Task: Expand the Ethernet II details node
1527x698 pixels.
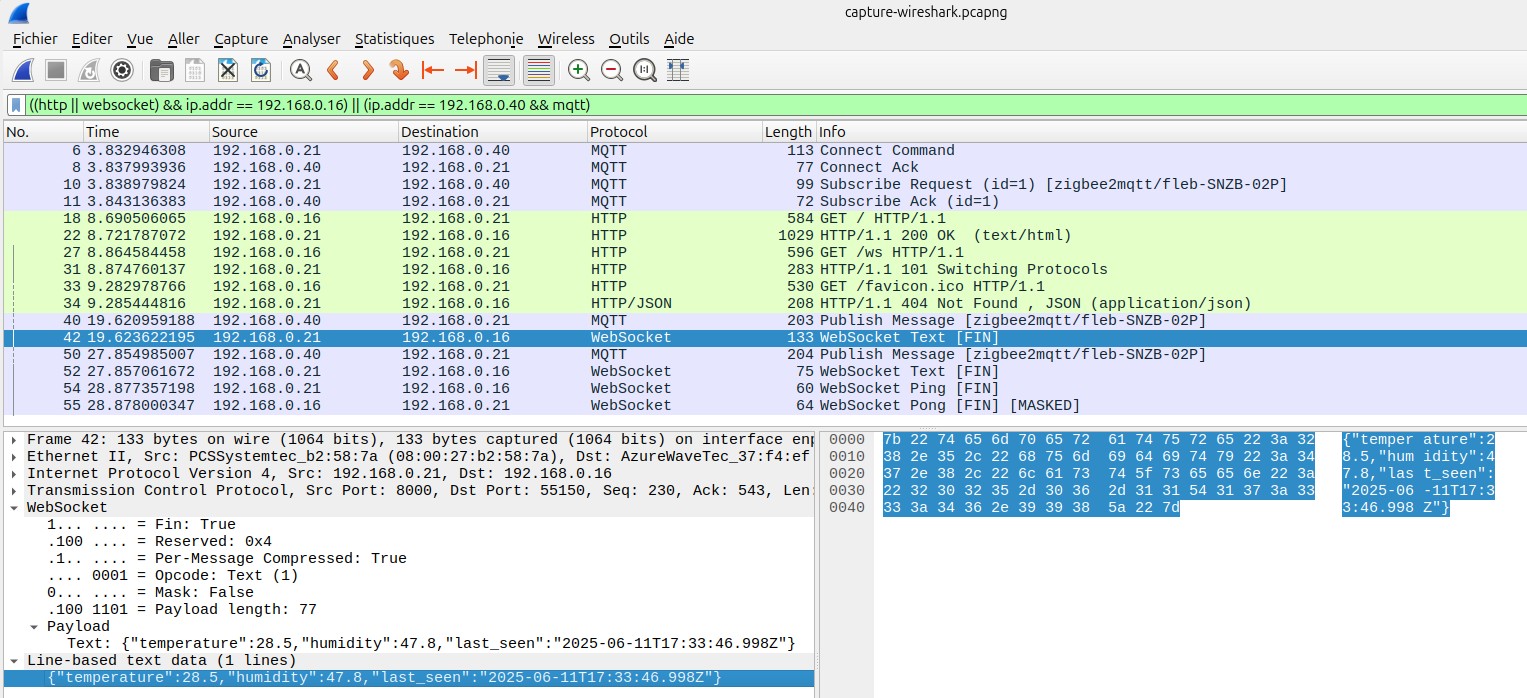Action: pos(12,457)
